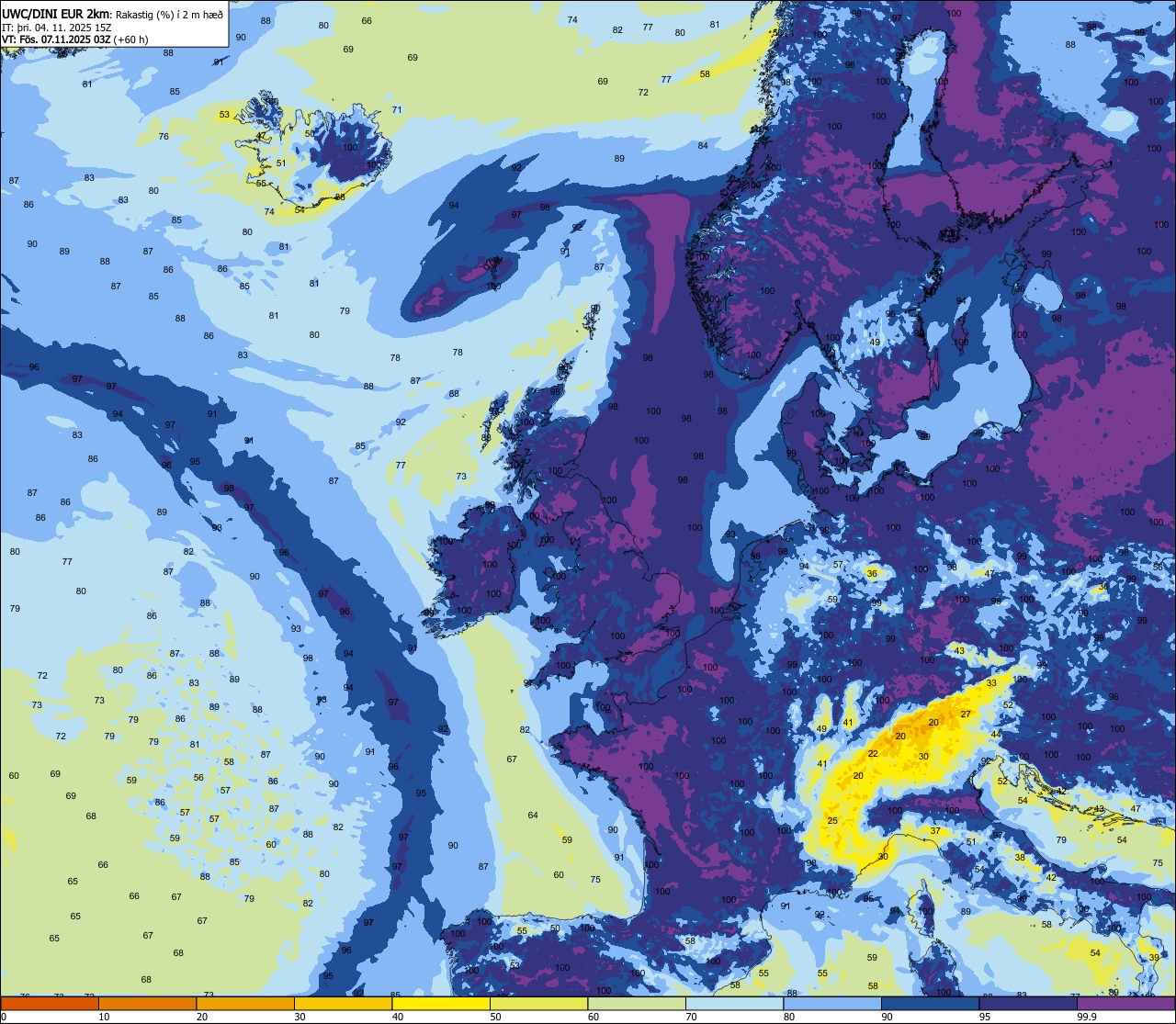Image resolution: width=1176 pixels, height=1024 pixels.
Task: Click the '76' humidity value west of Iceland
Action: (164, 136)
